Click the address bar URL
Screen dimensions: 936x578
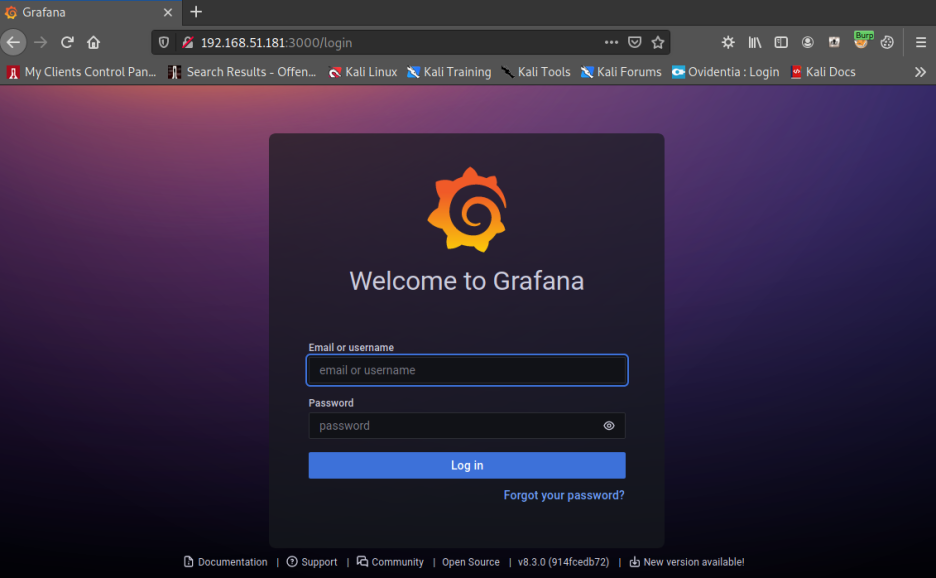pos(276,43)
